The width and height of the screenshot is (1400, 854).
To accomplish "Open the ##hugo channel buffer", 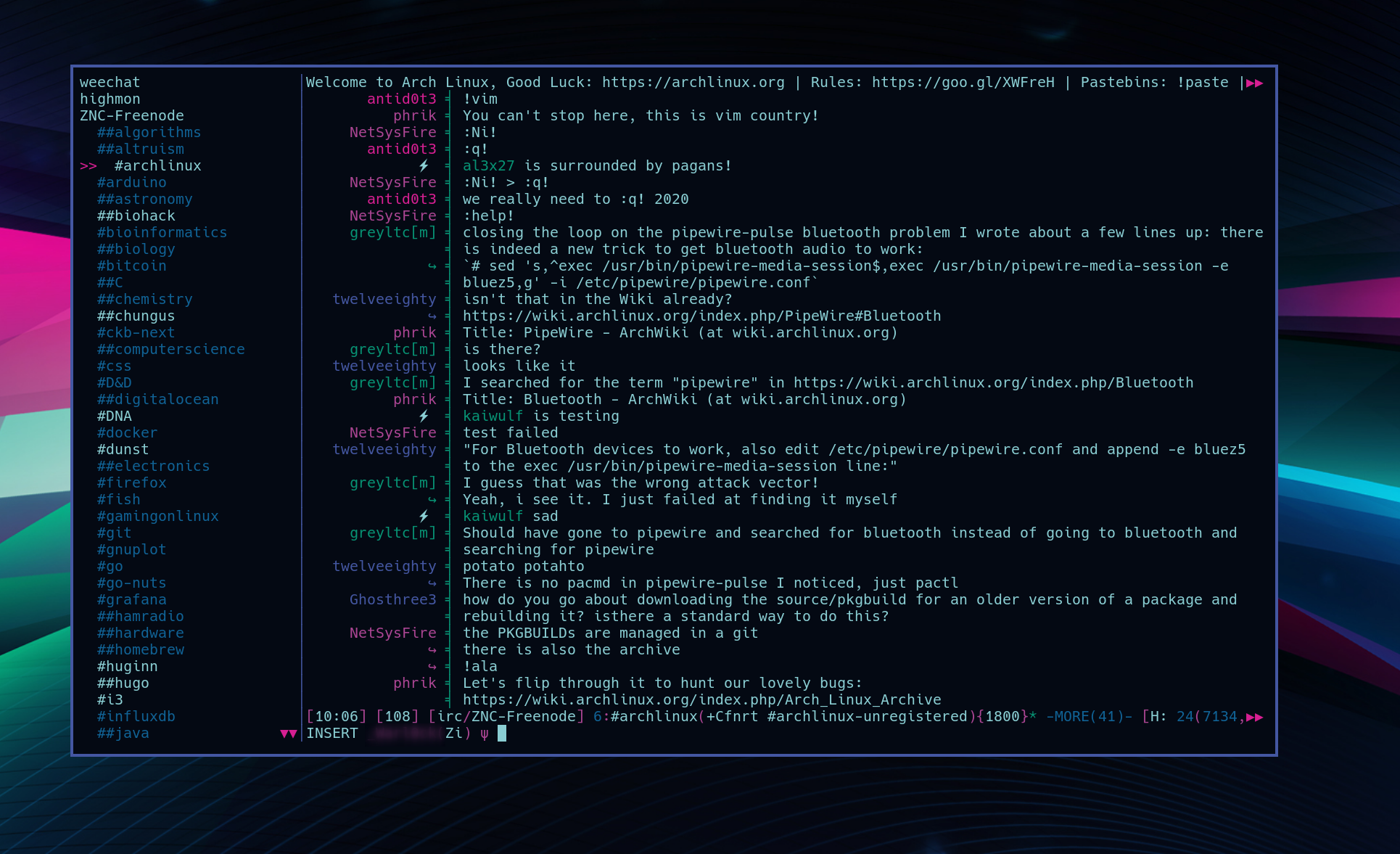I will point(123,683).
